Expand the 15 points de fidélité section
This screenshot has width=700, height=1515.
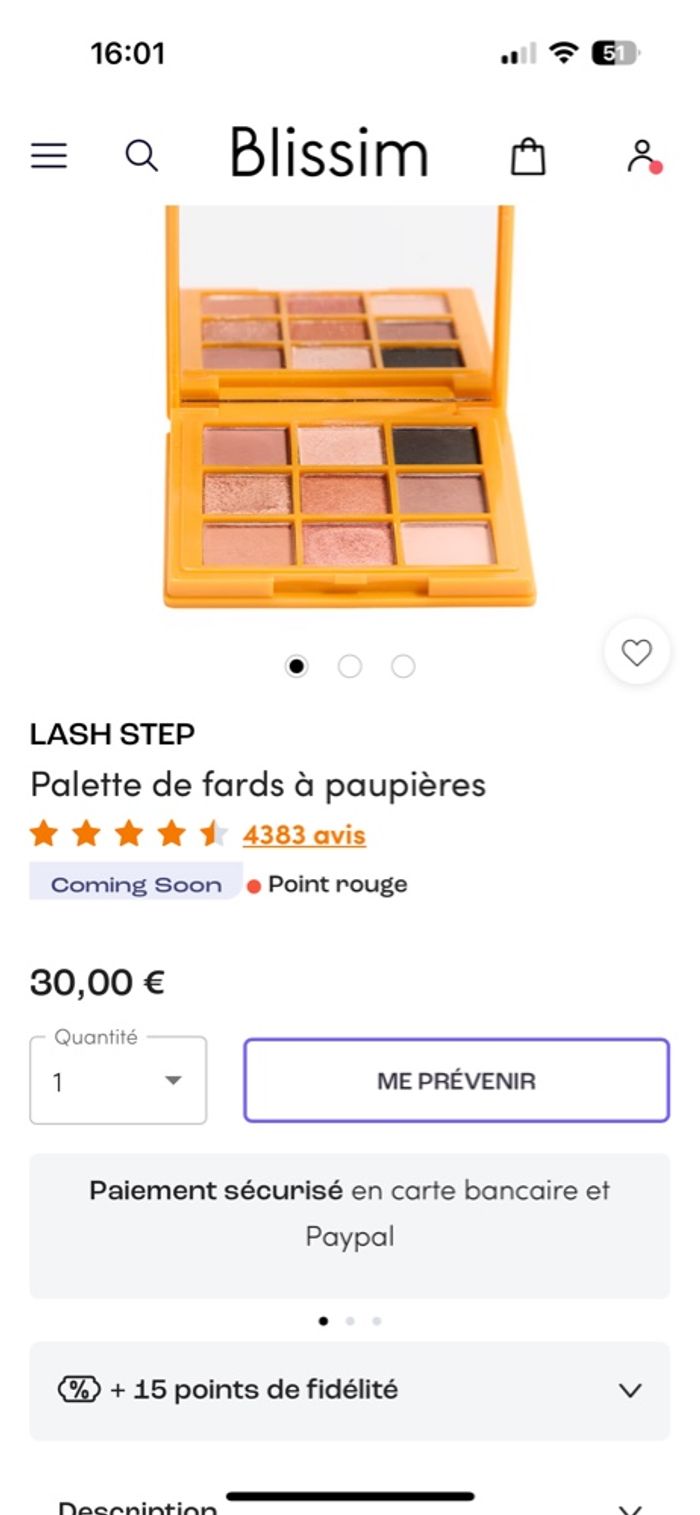click(629, 1390)
